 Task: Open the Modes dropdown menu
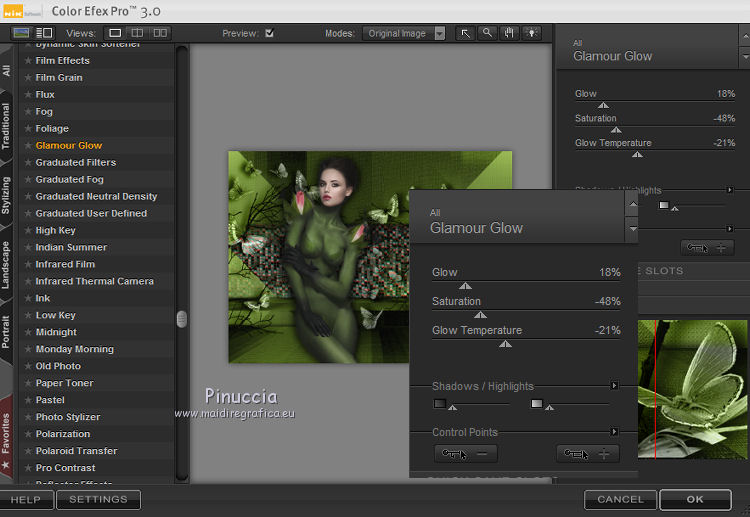click(404, 33)
